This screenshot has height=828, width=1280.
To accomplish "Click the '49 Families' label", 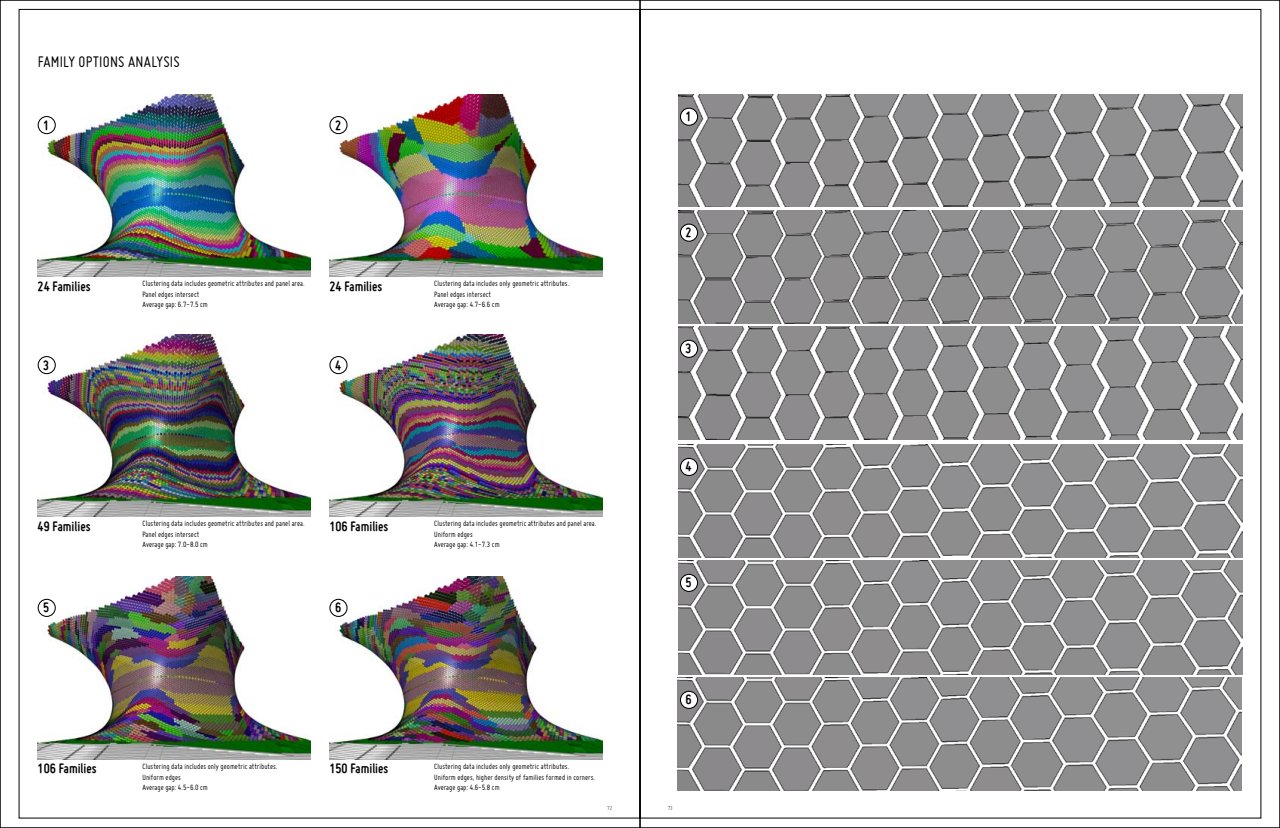I will tap(64, 527).
